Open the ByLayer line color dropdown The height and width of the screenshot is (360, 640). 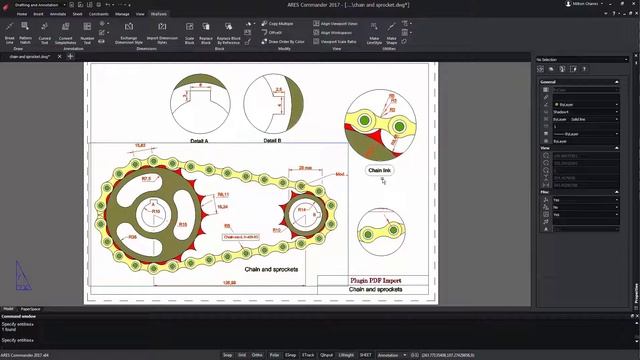click(x=586, y=104)
